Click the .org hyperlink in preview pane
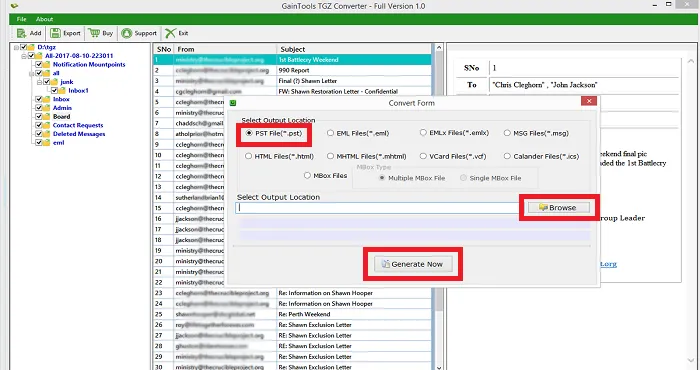Screen dimensions: 700x370 (608, 264)
